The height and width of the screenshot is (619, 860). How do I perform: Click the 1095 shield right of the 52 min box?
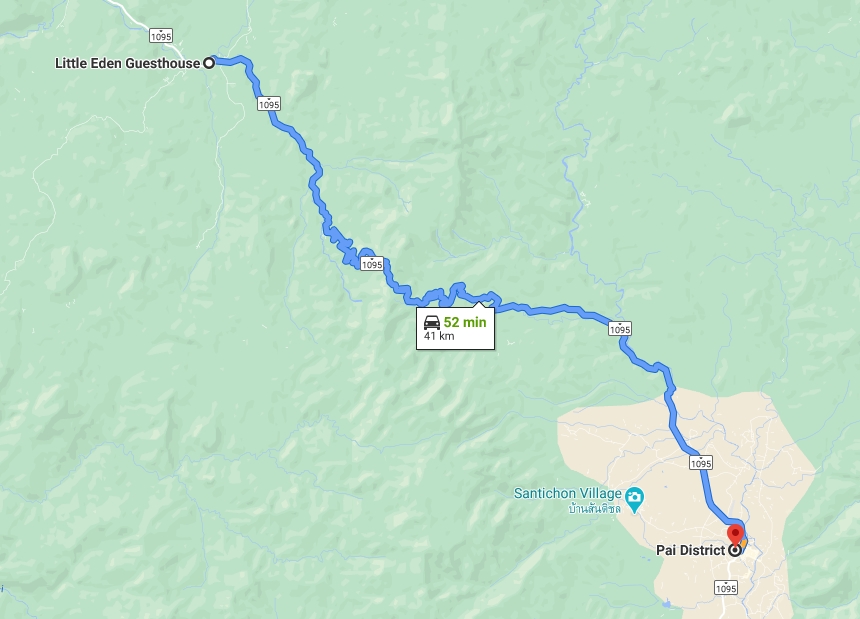pyautogui.click(x=620, y=329)
